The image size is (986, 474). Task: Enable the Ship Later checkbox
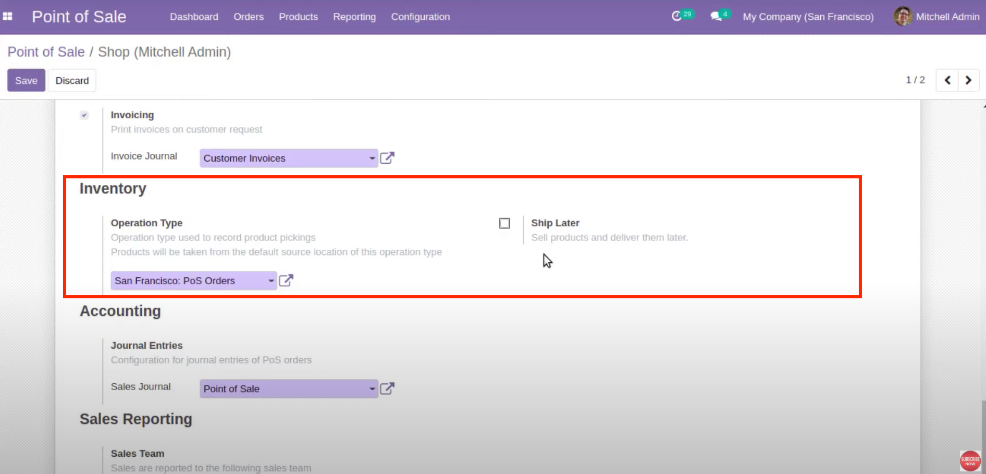tap(504, 223)
